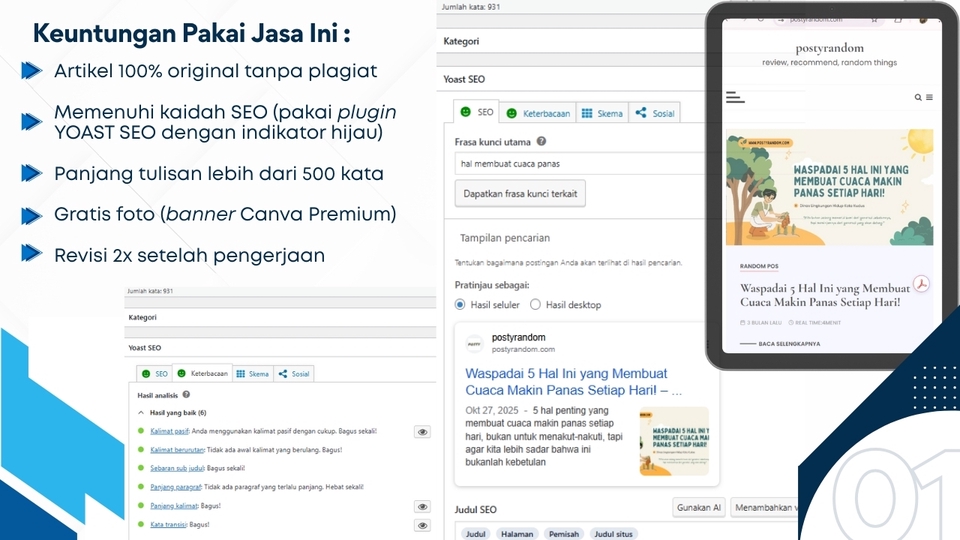Click the red PDF icon beside the article title
Image resolution: width=960 pixels, height=540 pixels.
point(921,284)
